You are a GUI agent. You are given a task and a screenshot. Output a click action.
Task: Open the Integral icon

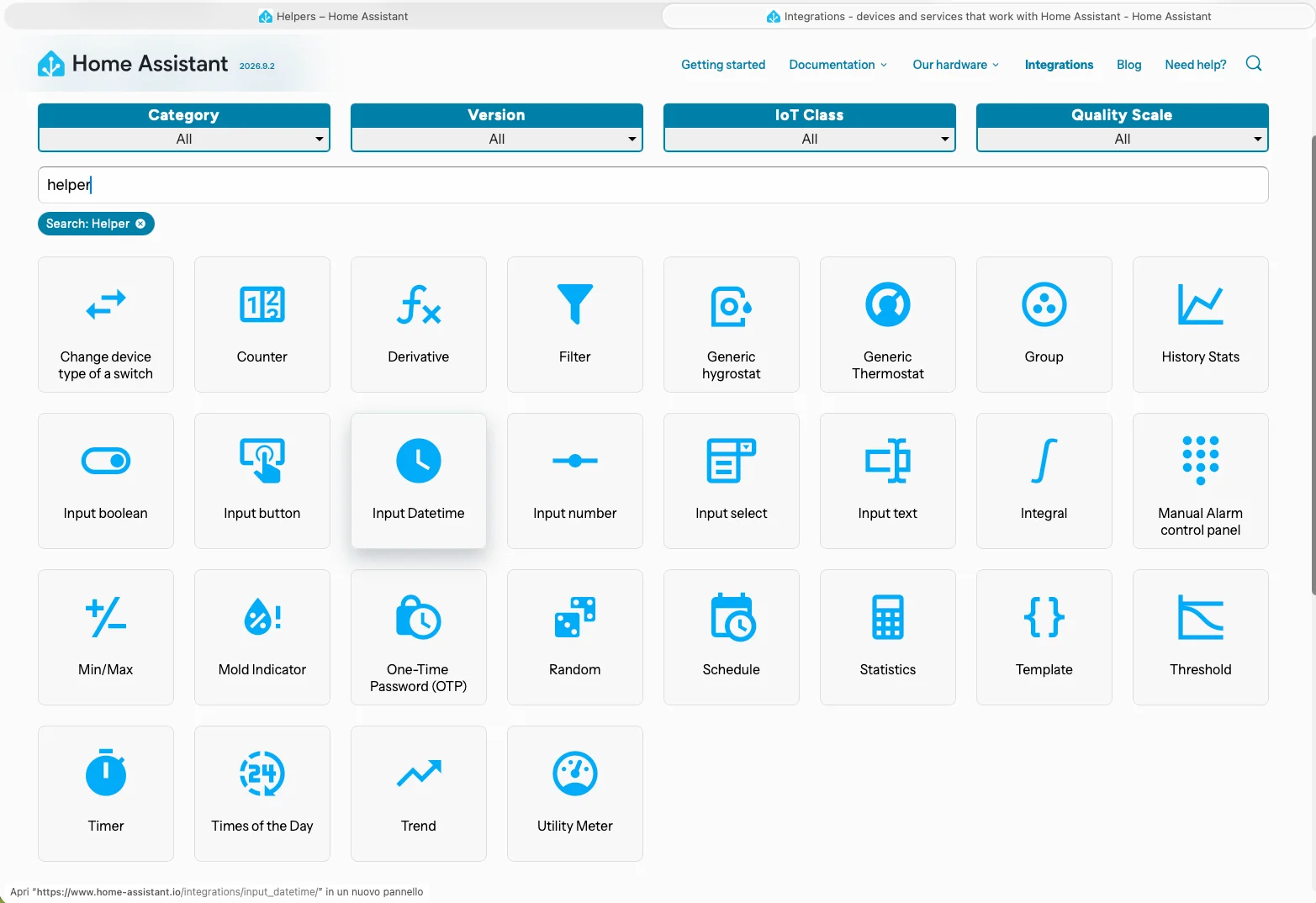pos(1044,461)
